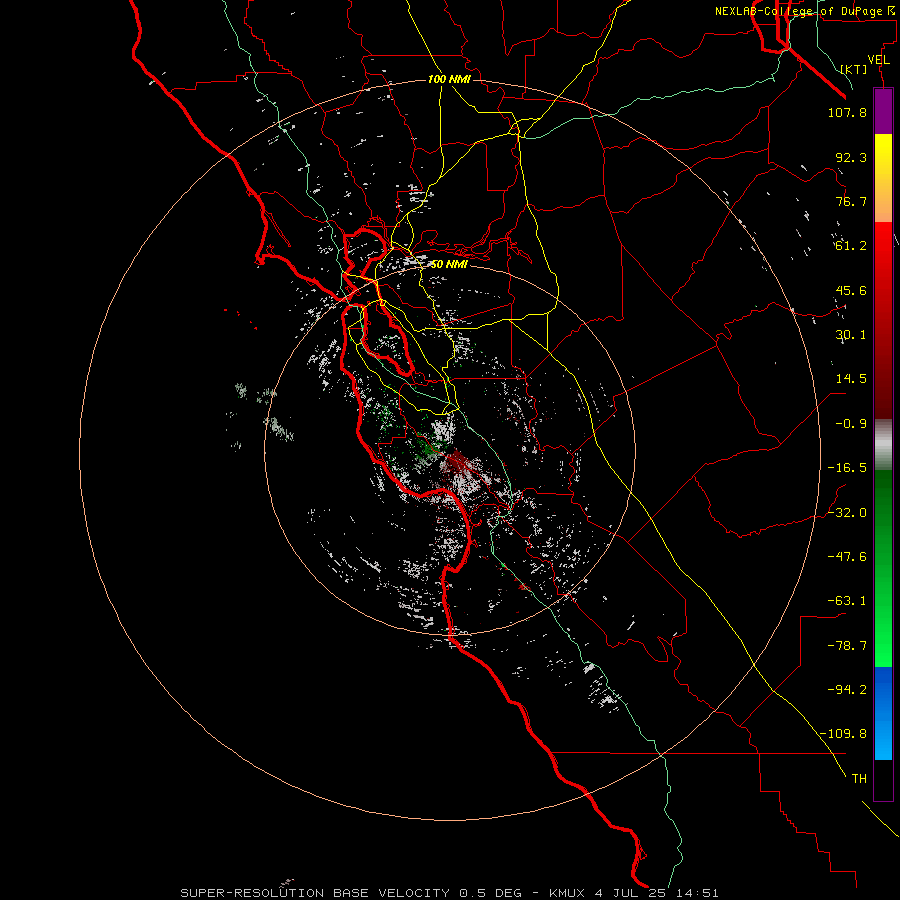Screen dimensions: 900x900
Task: Select the -109.8 velocity scale value
Action: coord(844,734)
